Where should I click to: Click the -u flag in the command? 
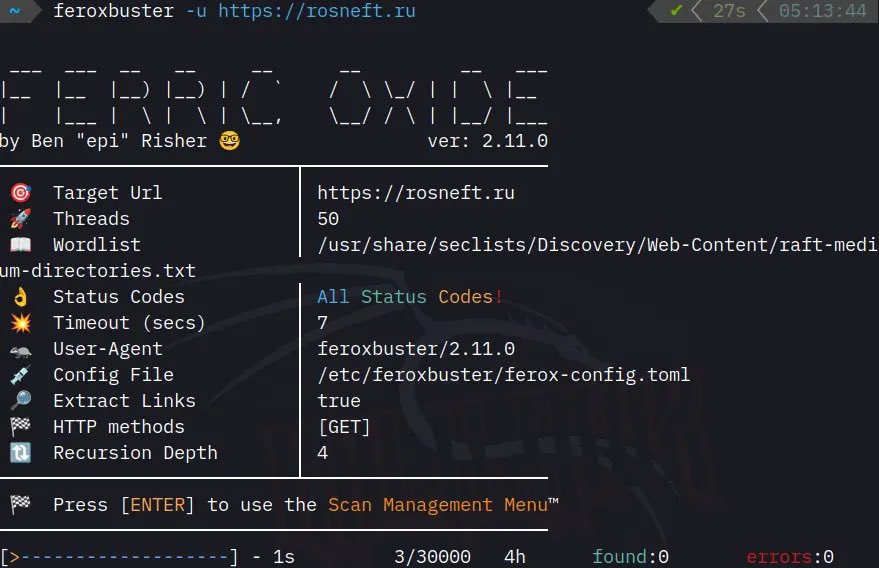(196, 11)
